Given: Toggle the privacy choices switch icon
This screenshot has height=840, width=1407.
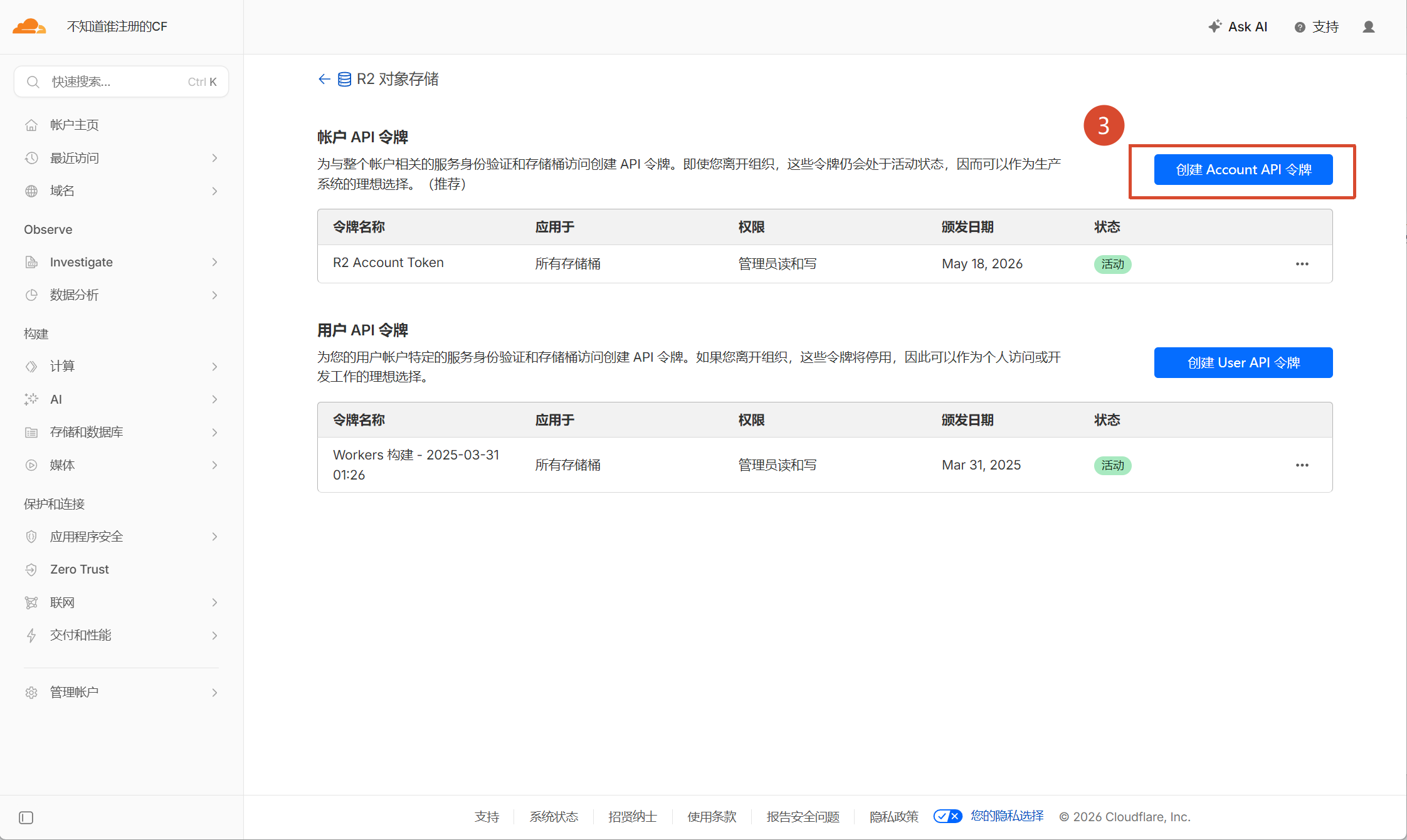Looking at the screenshot, I should [947, 816].
